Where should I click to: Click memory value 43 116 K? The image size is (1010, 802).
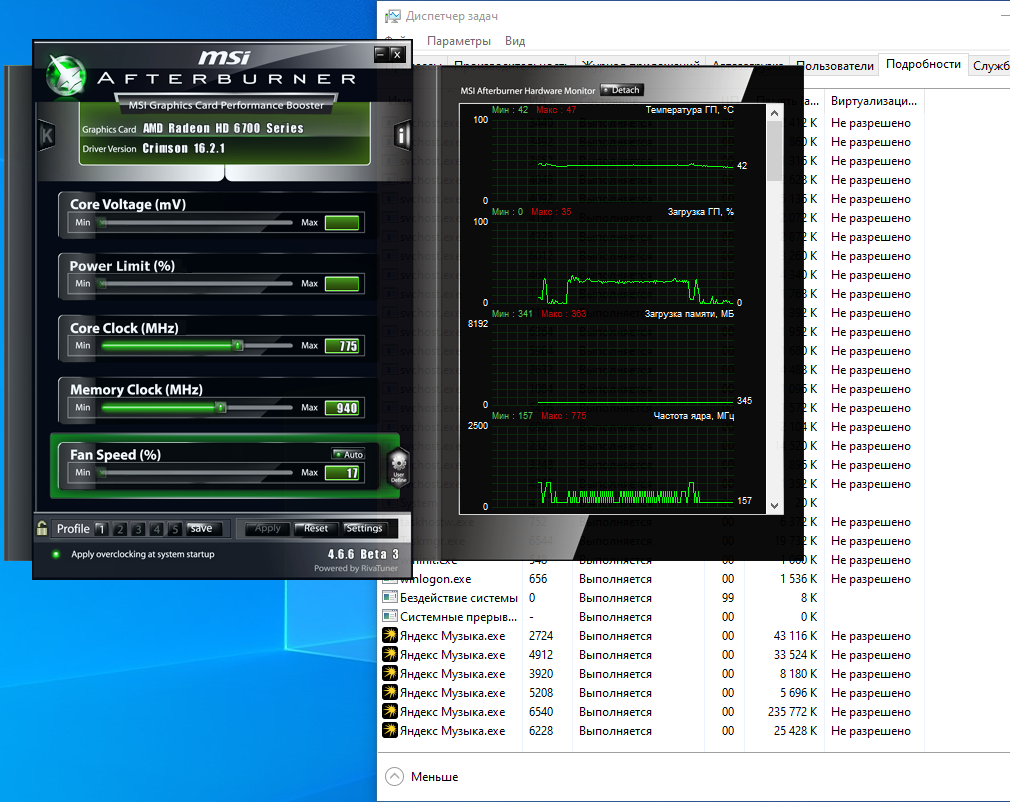coord(795,635)
